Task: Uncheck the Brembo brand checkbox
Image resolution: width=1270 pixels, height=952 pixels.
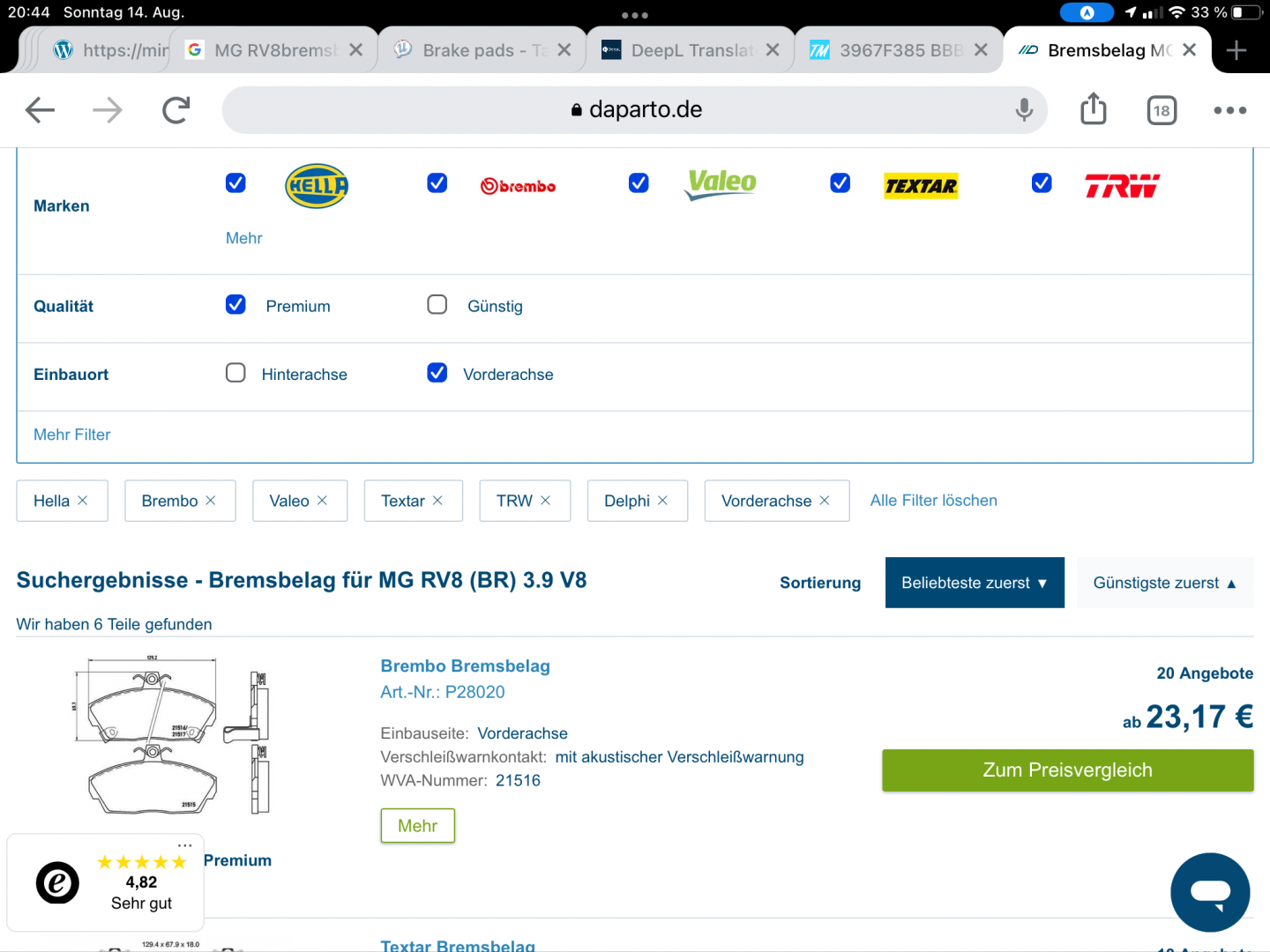Action: coord(437,182)
